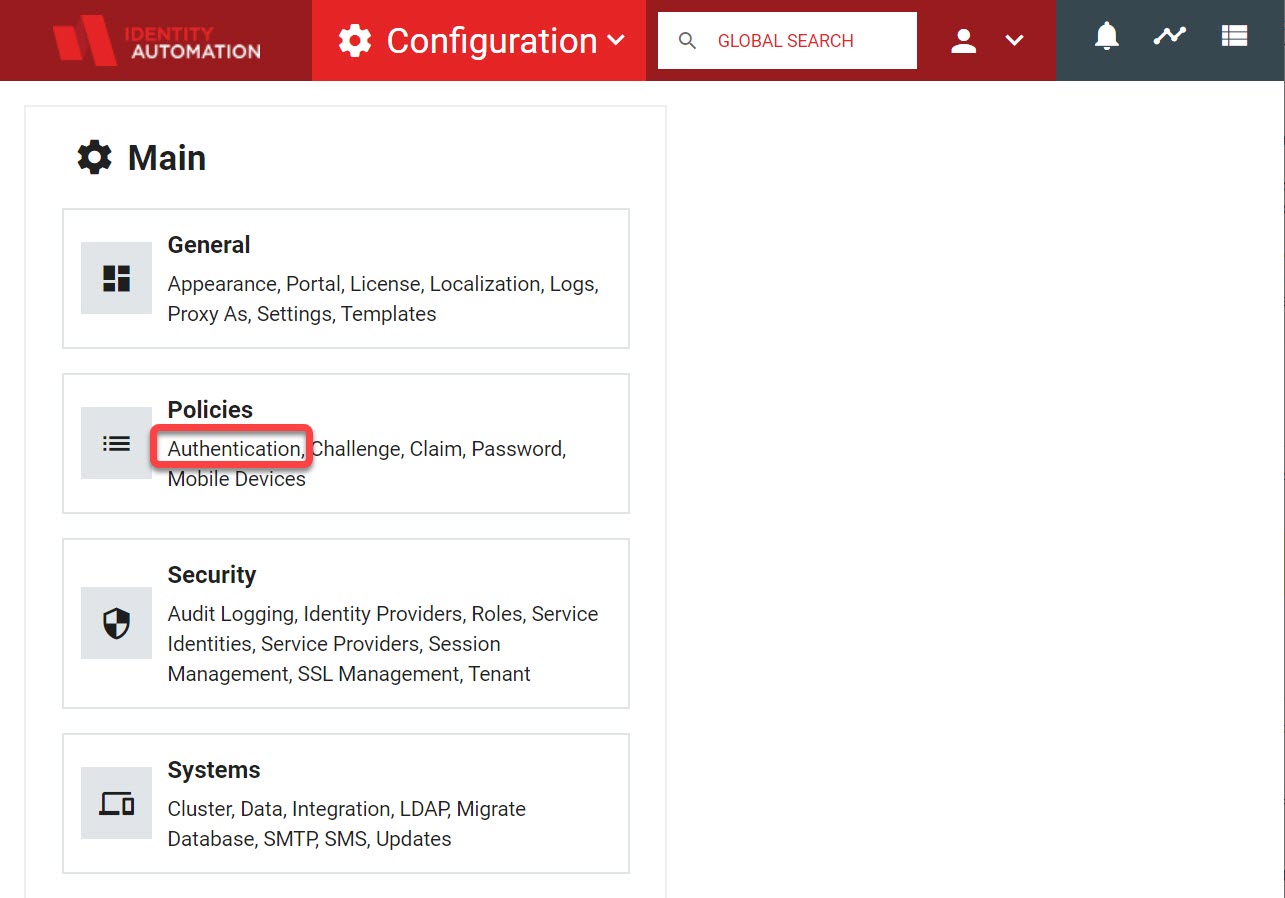Click the General dashboard icon
1285x898 pixels.
[117, 278]
